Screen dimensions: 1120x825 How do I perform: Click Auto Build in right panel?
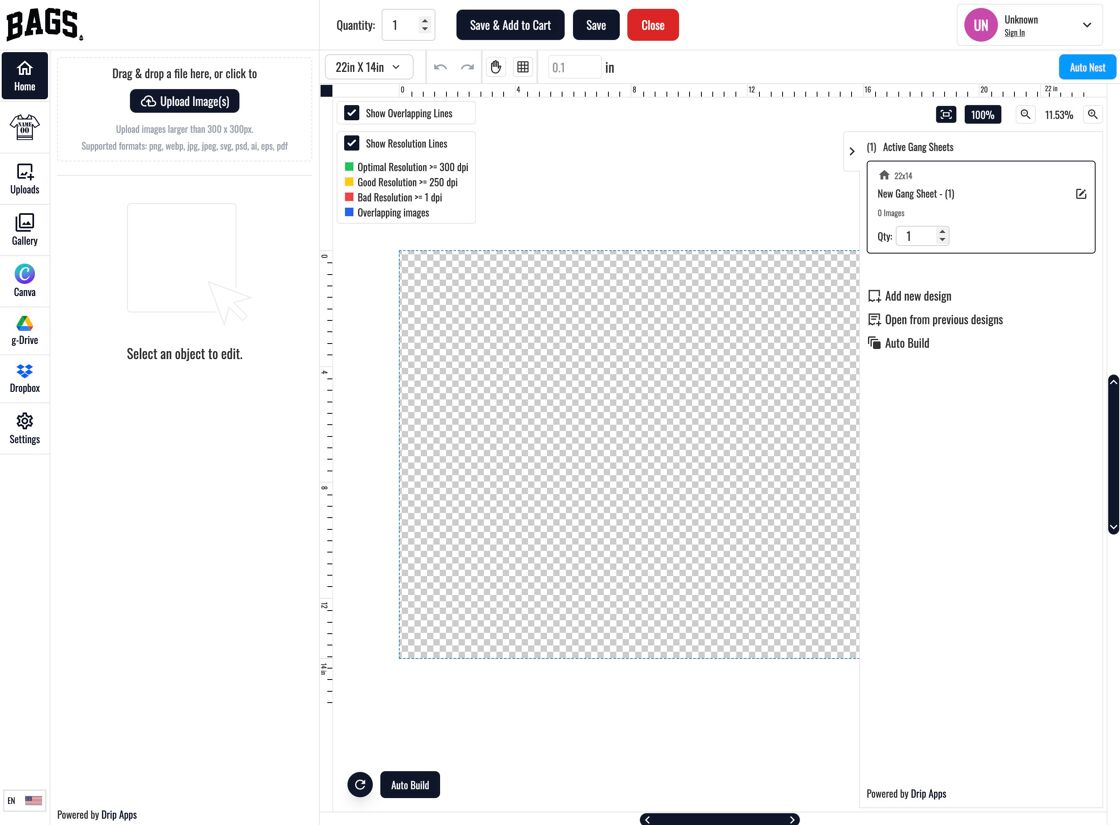click(x=899, y=343)
